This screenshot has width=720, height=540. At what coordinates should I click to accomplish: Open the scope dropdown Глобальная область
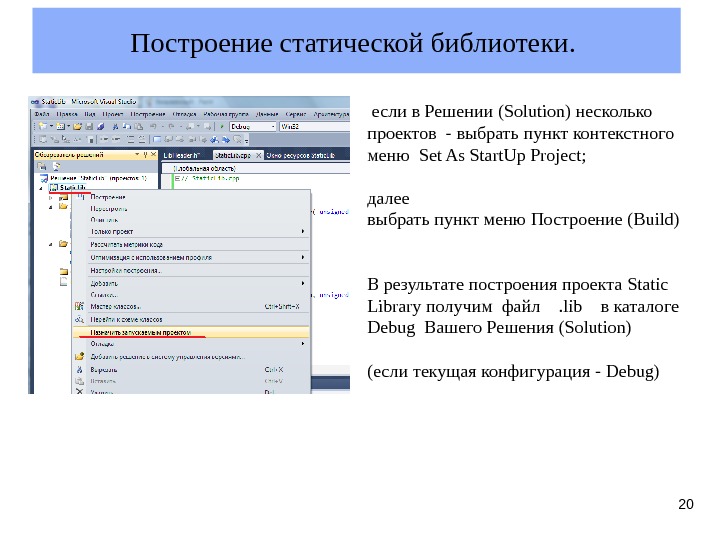click(258, 169)
